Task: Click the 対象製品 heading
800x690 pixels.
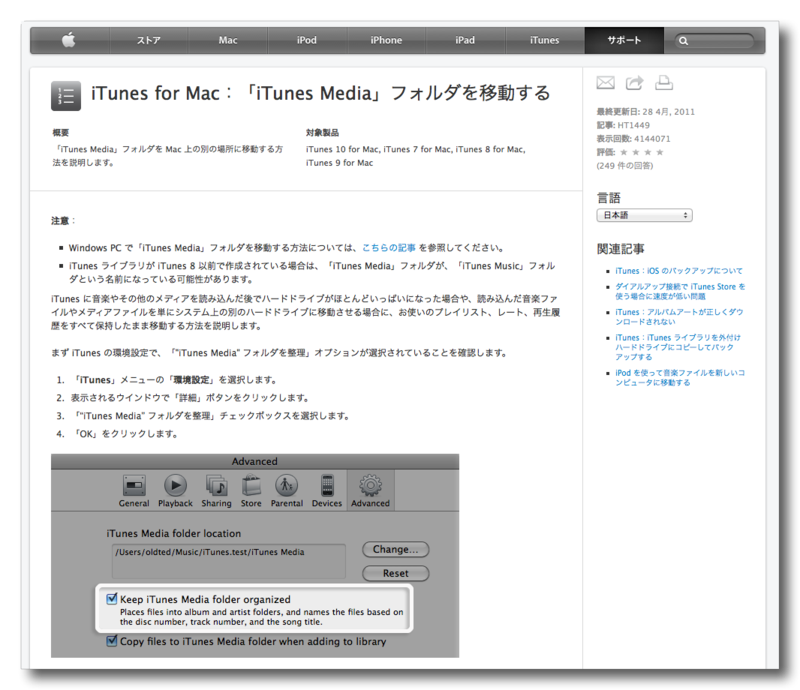Action: point(322,133)
